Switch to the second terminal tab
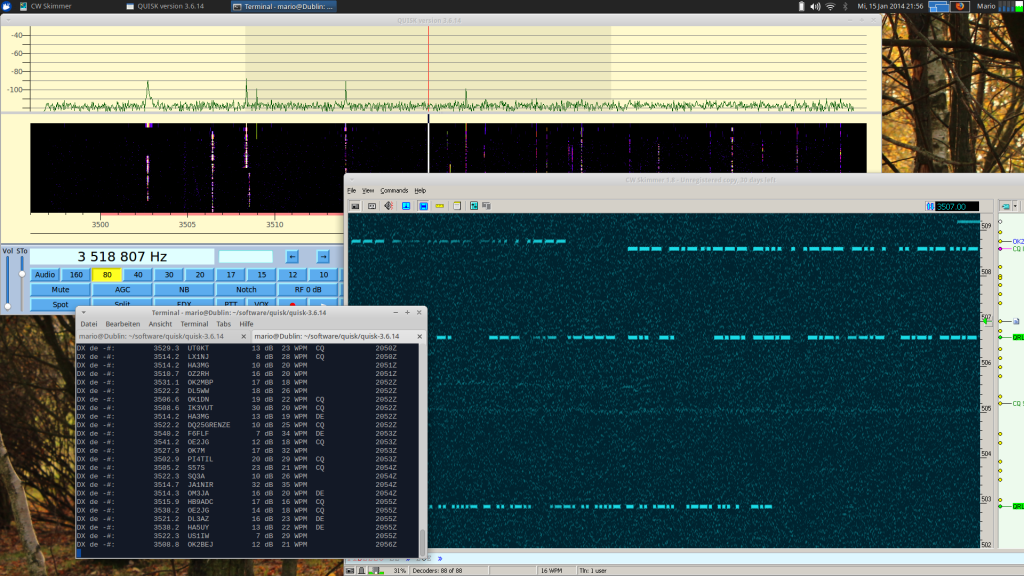 point(326,336)
